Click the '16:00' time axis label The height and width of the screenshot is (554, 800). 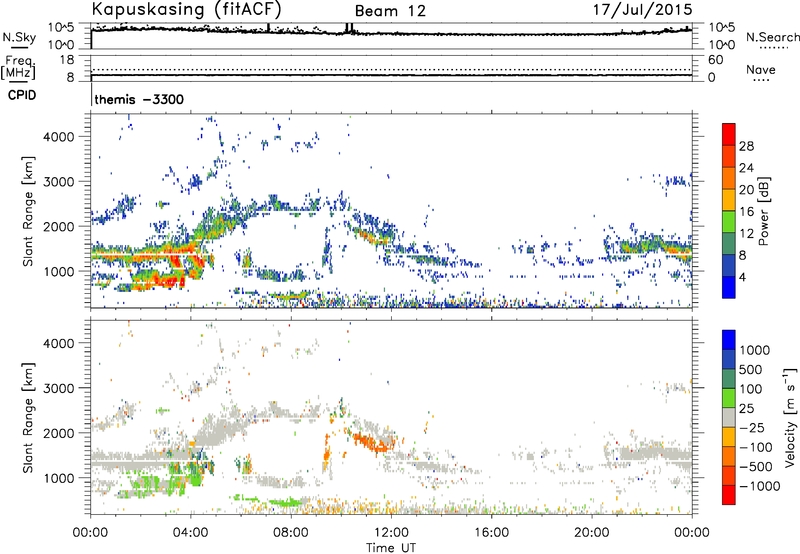[x=491, y=533]
